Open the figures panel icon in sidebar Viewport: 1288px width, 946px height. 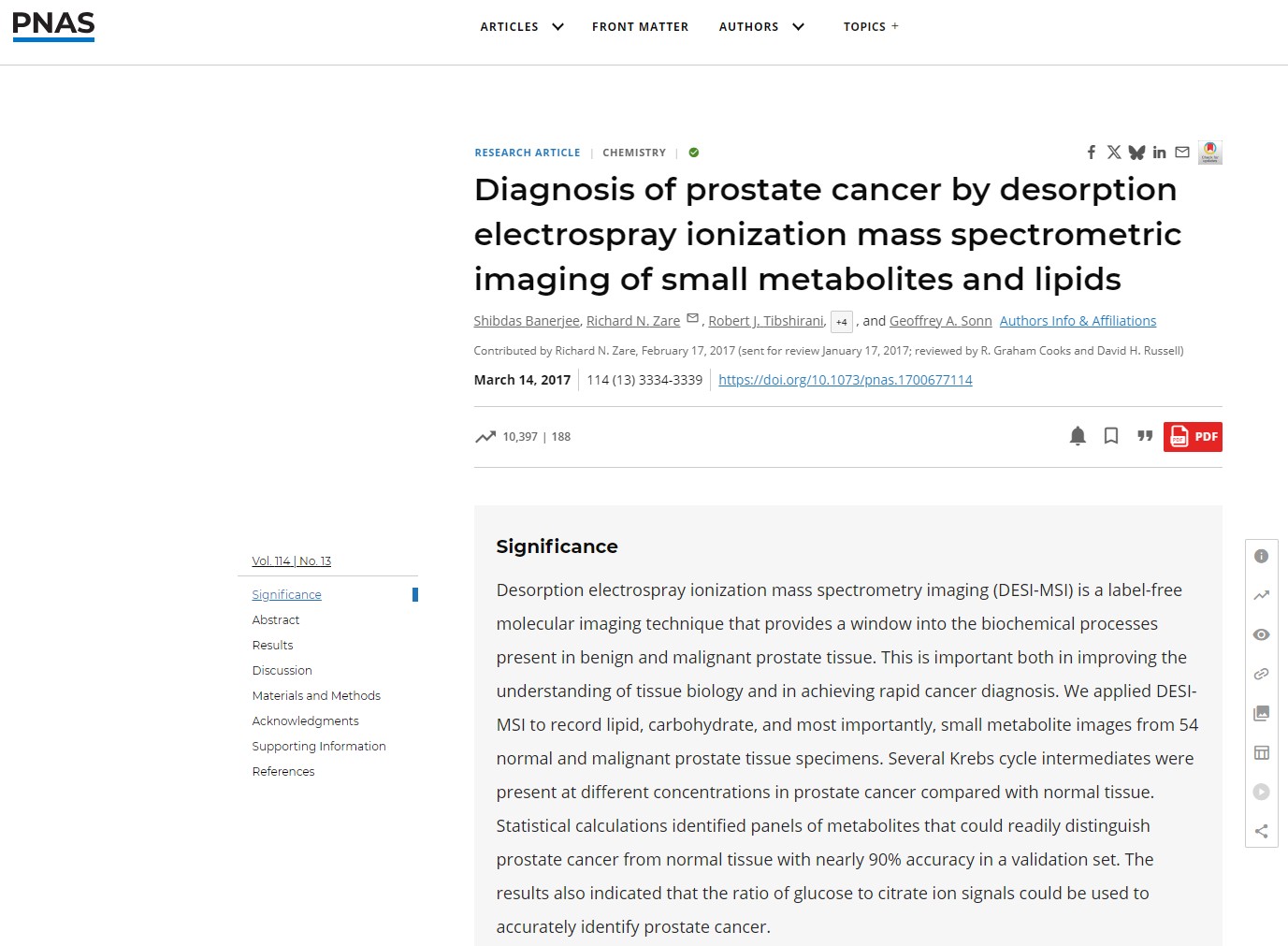click(x=1261, y=713)
